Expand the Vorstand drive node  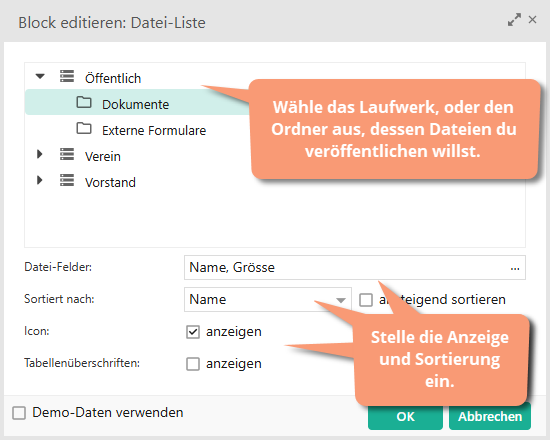point(40,180)
